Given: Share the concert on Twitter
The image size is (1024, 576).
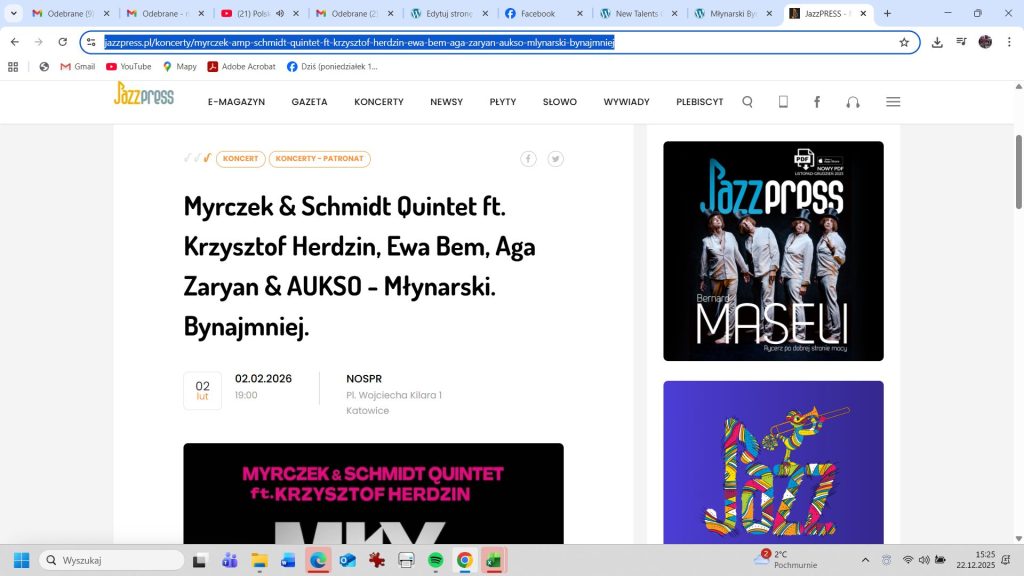Looking at the screenshot, I should (555, 159).
